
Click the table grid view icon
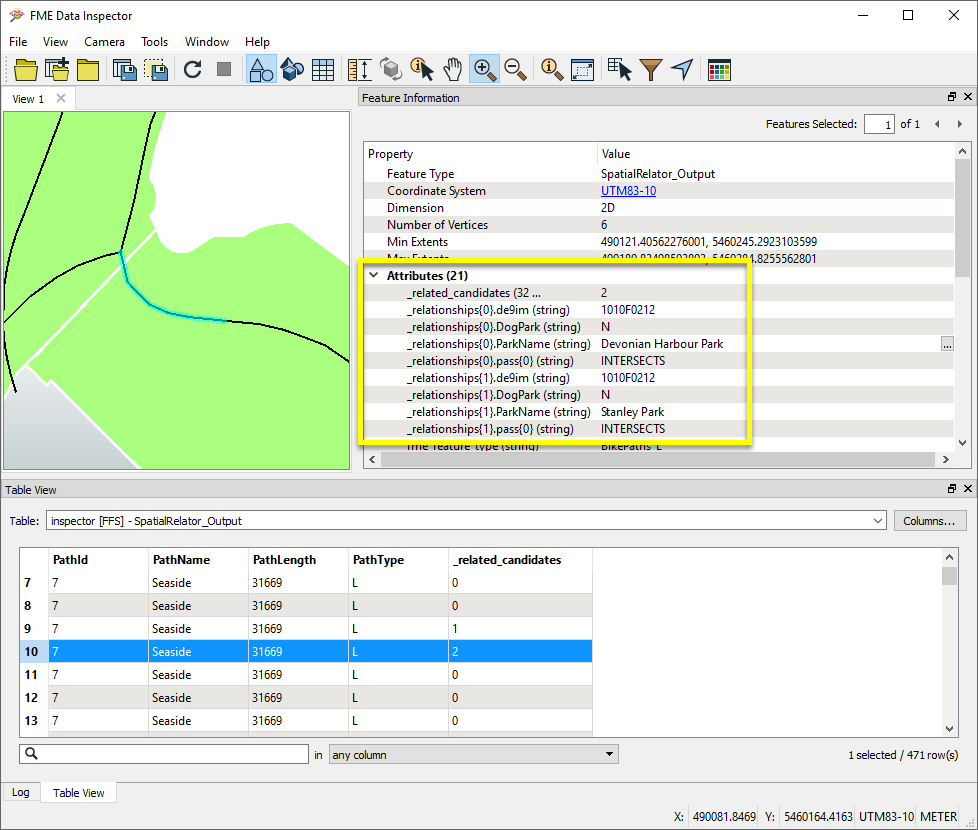tap(322, 70)
